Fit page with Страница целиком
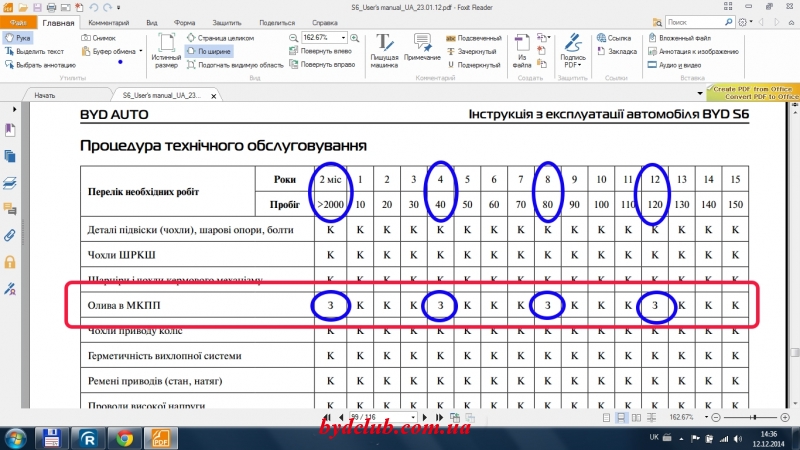The image size is (800, 450). pos(220,38)
